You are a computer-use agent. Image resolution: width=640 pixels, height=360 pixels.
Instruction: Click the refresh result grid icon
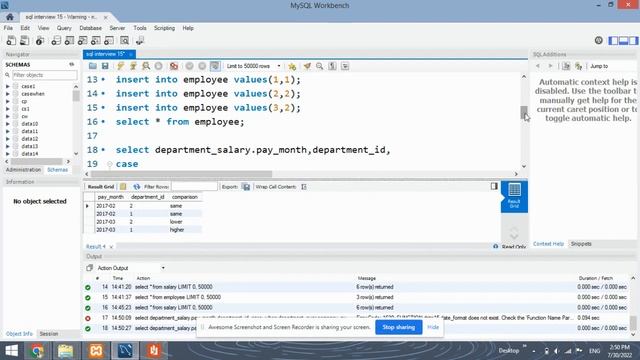pos(136,187)
